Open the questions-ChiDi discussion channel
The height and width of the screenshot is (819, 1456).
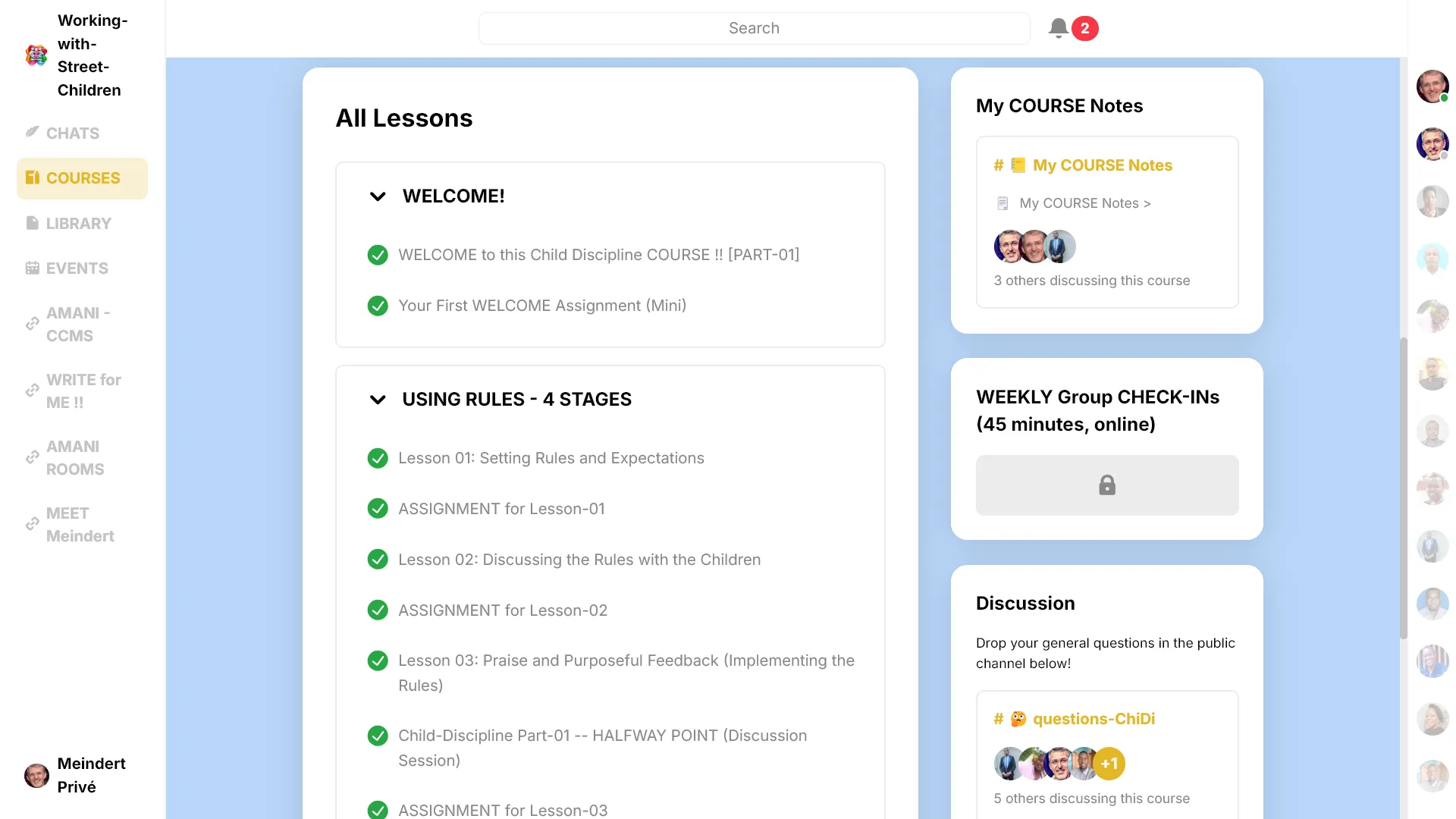point(1093,719)
